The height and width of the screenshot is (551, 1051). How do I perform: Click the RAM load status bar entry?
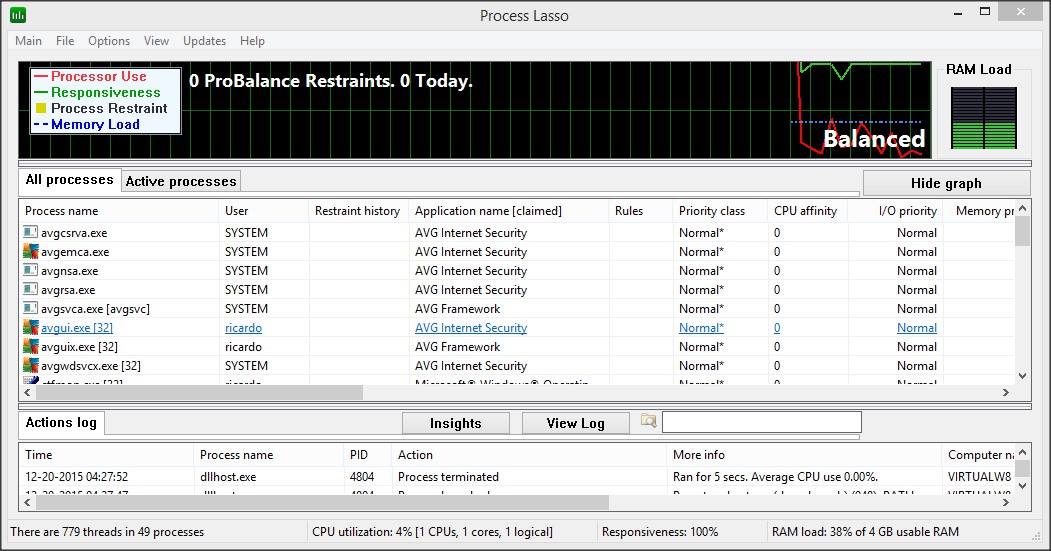(x=865, y=532)
